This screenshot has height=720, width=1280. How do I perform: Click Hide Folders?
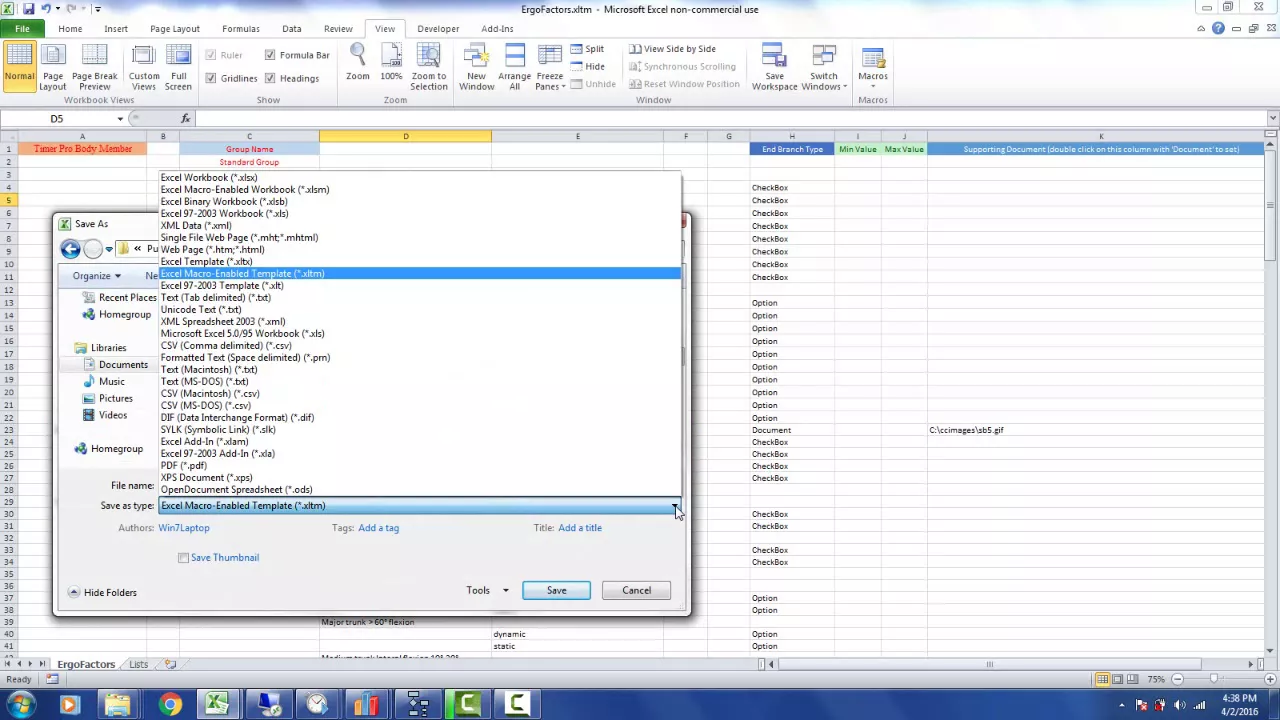[102, 592]
